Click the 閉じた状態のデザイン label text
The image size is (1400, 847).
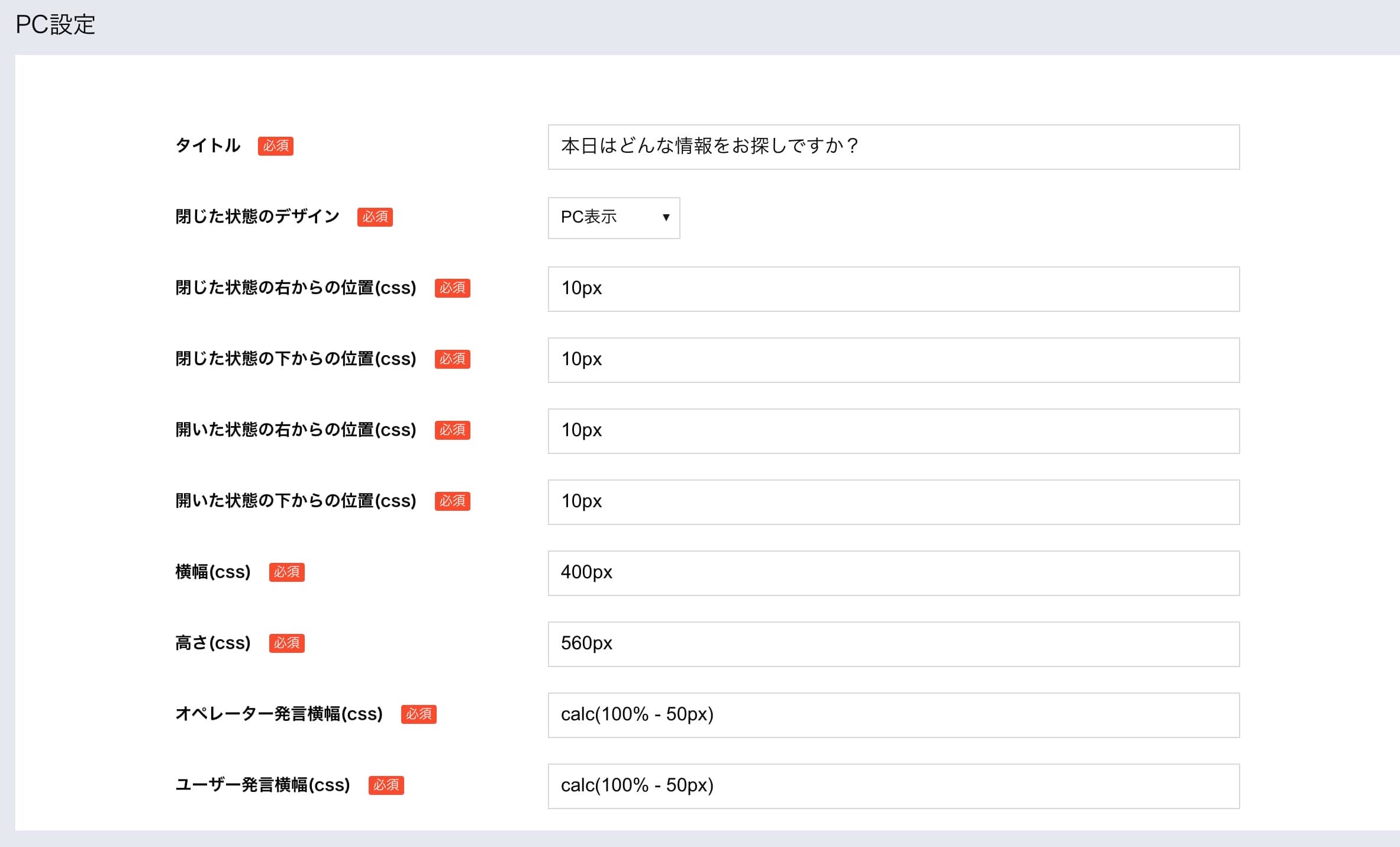click(257, 217)
